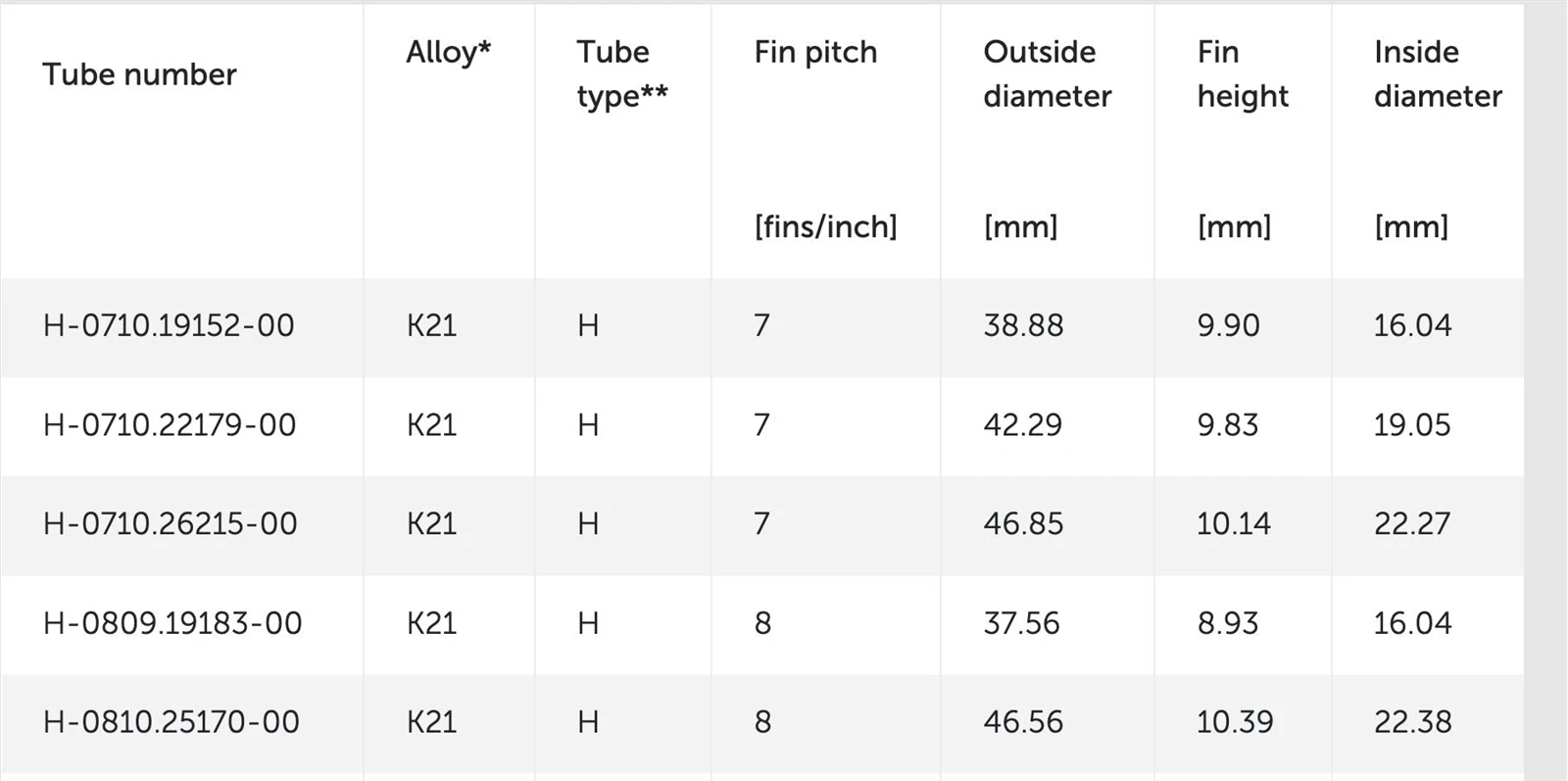
Task: Select tube number H-0809.19183-00
Action: click(172, 623)
